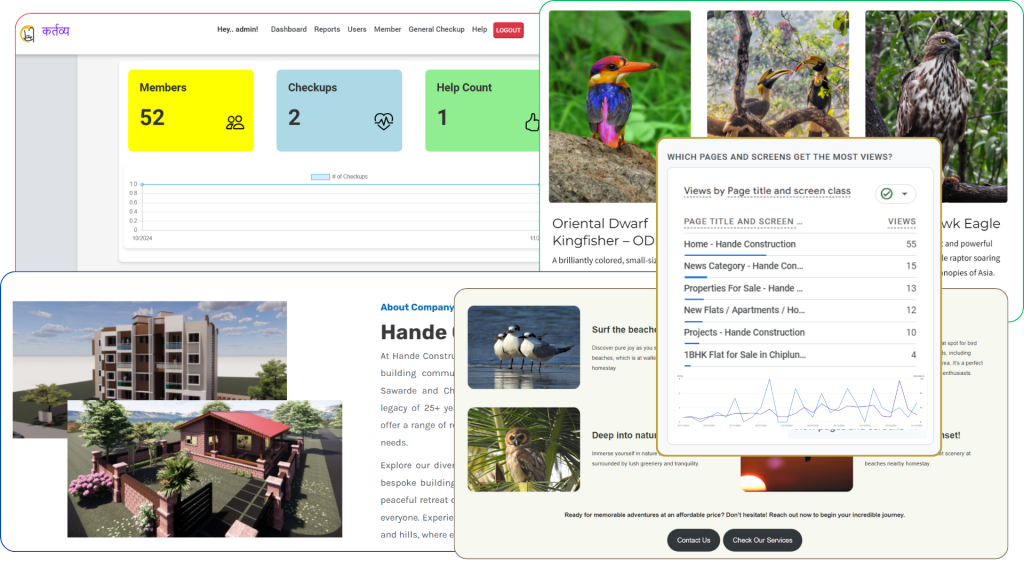Screen dimensions: 1024x576
Task: Expand the 'Page title and screen' column header
Action: coord(743,221)
